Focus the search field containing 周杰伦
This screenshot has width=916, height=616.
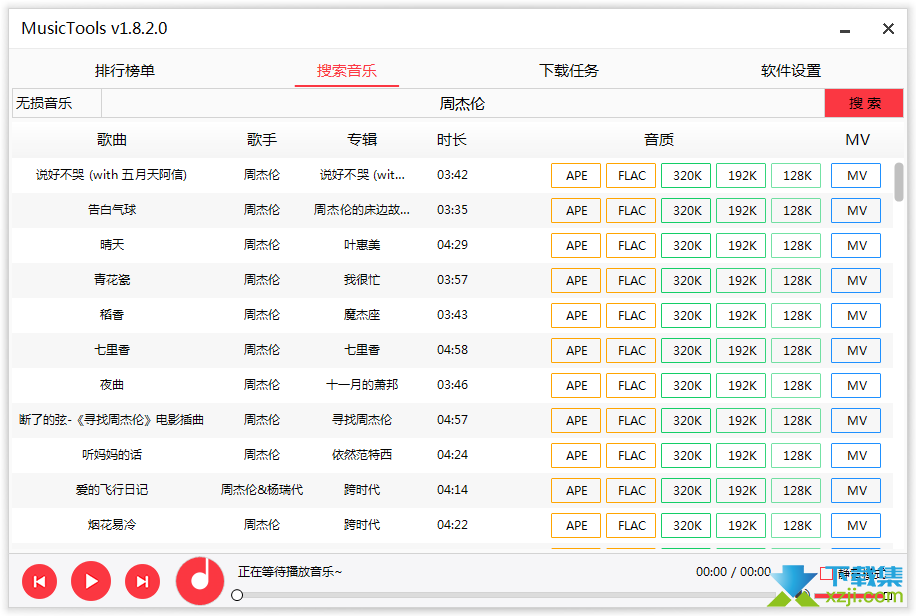pyautogui.click(x=463, y=103)
